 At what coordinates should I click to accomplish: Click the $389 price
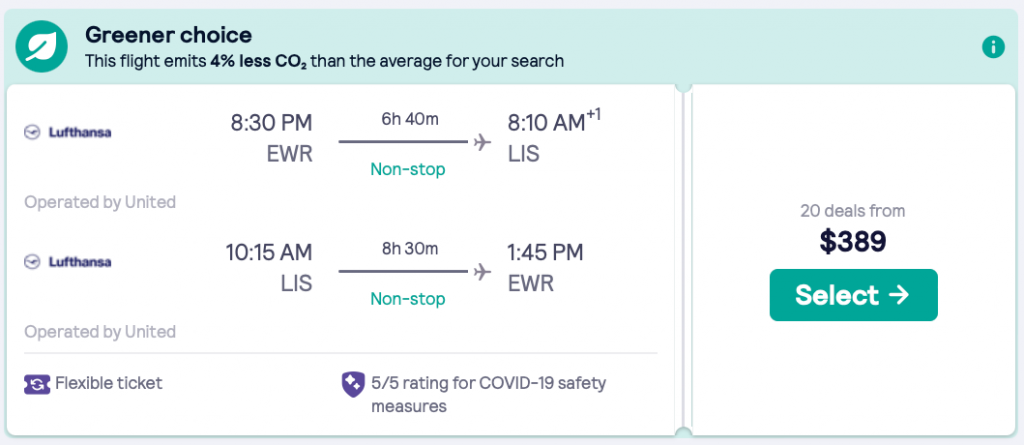pos(853,240)
